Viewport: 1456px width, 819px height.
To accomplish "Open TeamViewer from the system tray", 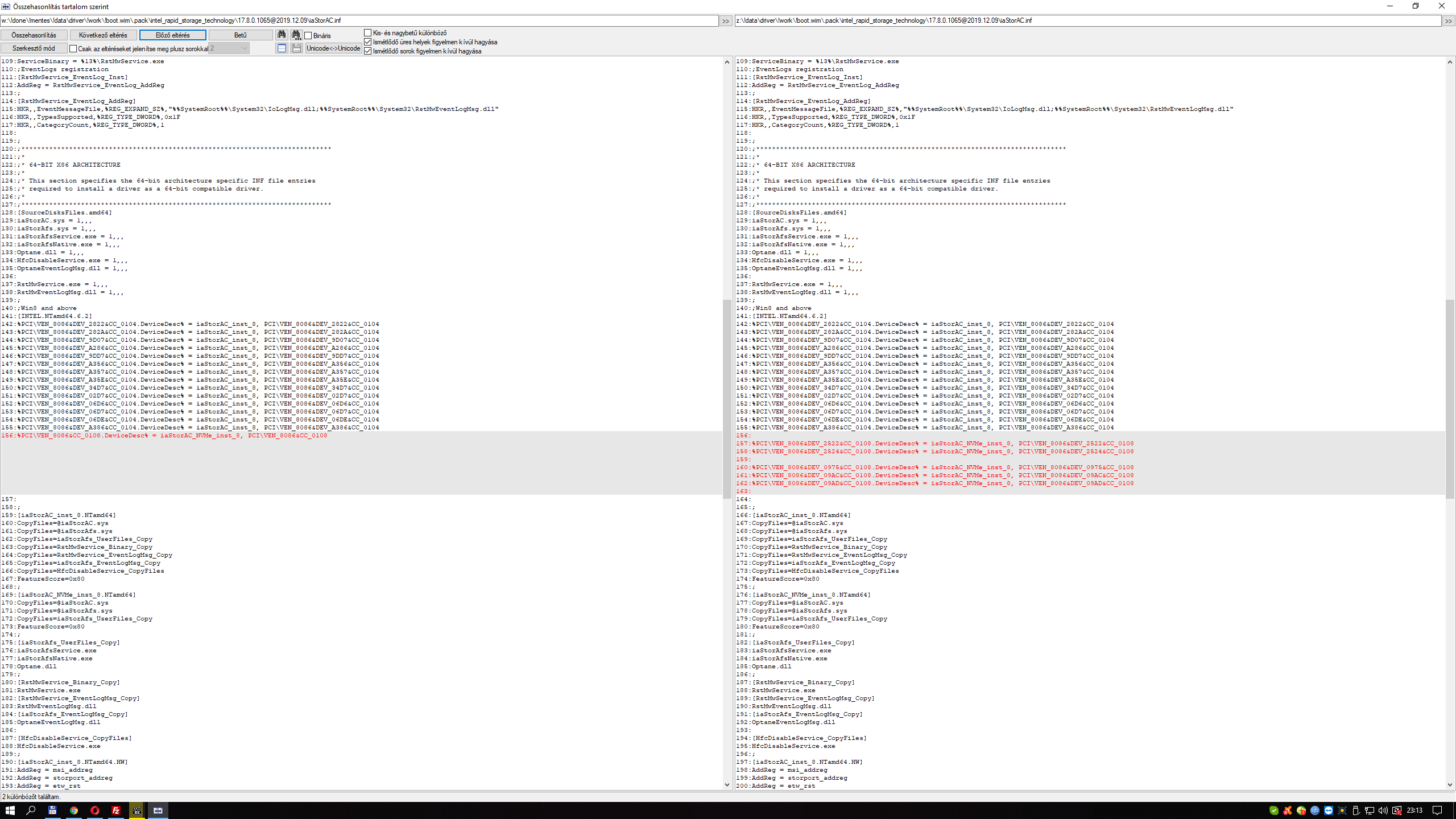I will click(x=1329, y=810).
